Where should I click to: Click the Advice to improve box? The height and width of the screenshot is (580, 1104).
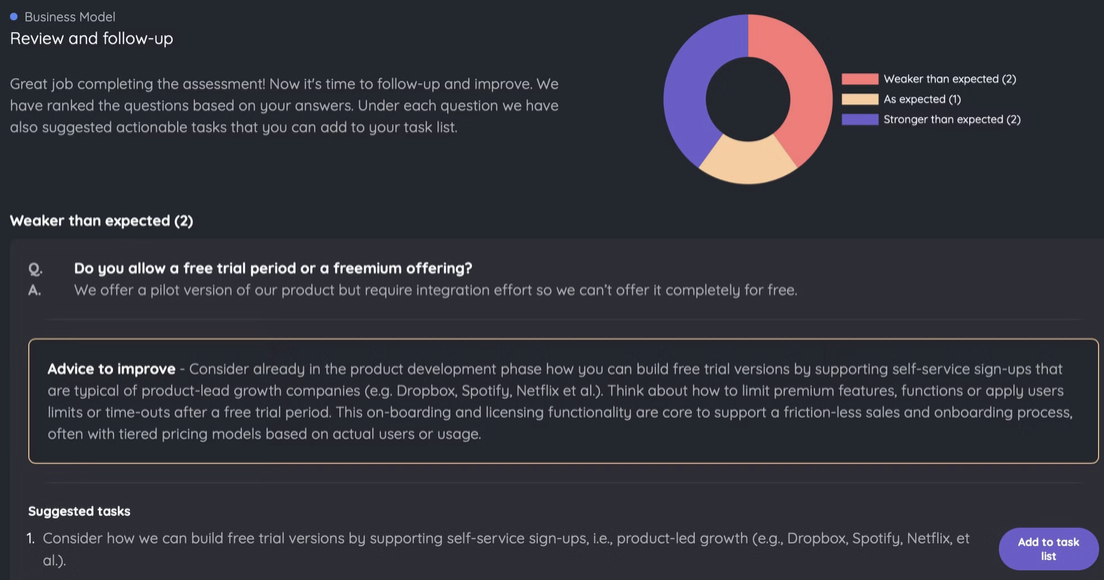pyautogui.click(x=563, y=401)
